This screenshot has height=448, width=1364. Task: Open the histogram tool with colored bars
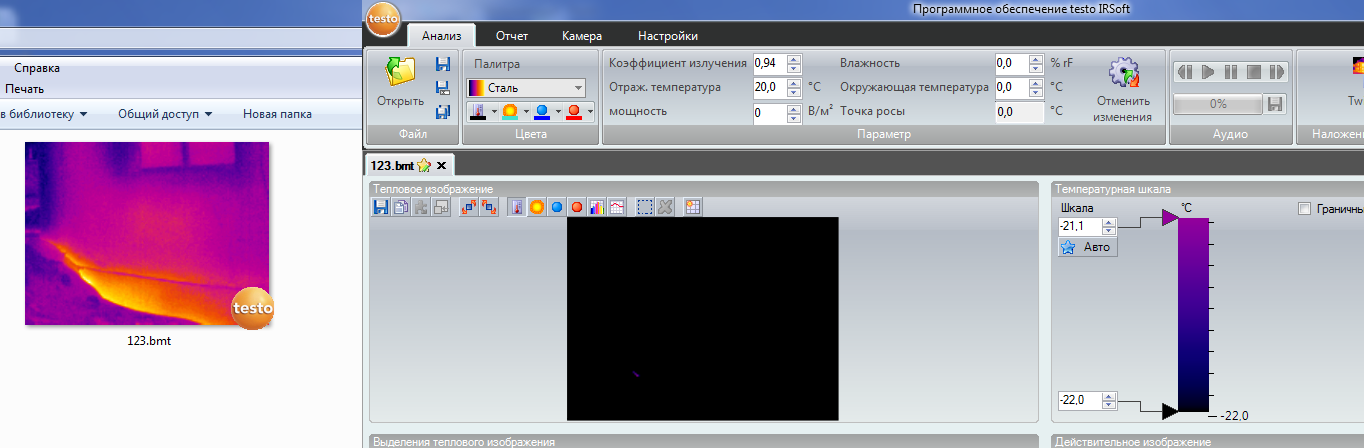tap(597, 207)
